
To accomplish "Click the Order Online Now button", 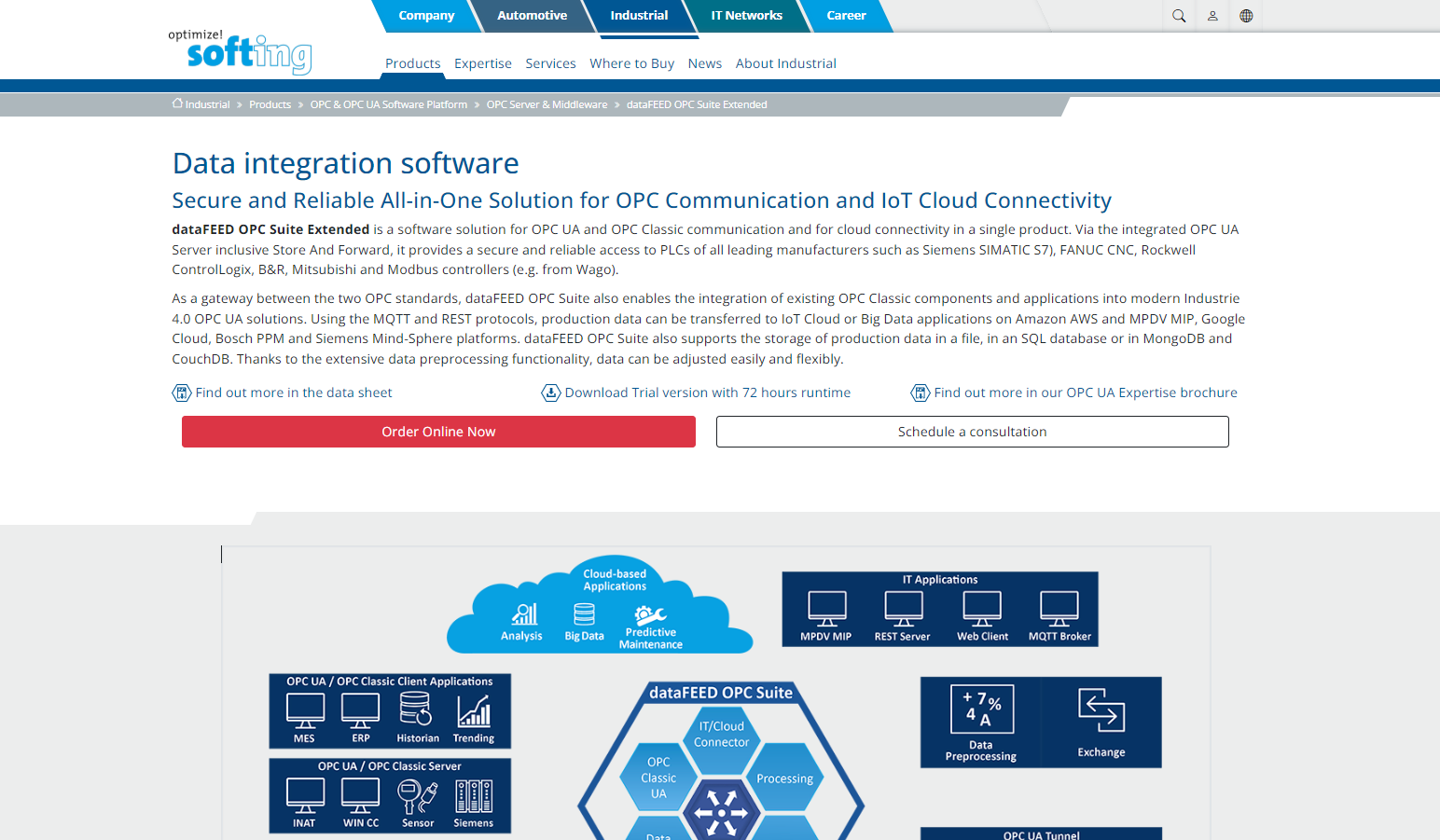I will [438, 432].
